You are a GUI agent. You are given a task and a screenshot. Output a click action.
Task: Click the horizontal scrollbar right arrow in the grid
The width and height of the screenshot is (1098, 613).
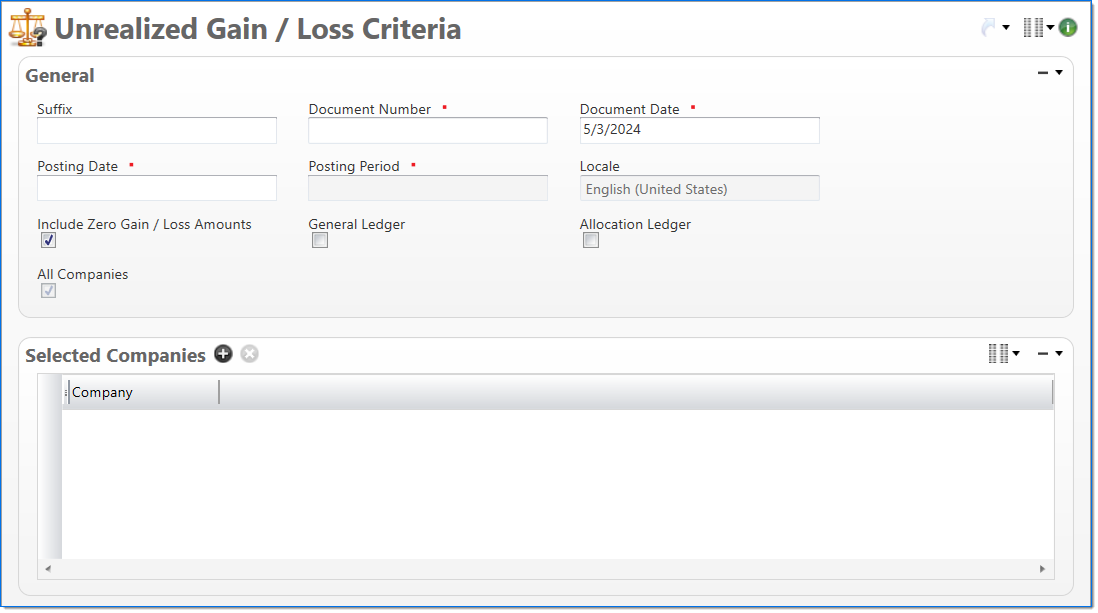[x=1042, y=569]
